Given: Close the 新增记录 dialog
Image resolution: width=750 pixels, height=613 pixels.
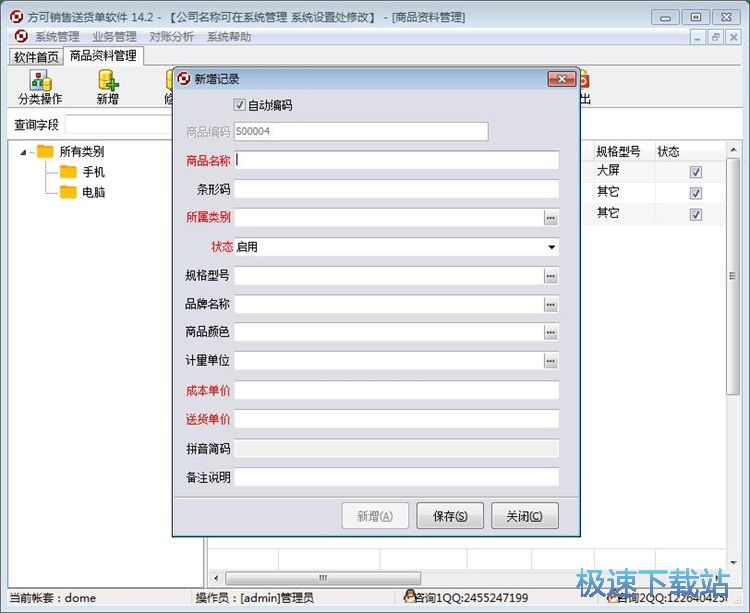Looking at the screenshot, I should click(x=562, y=79).
